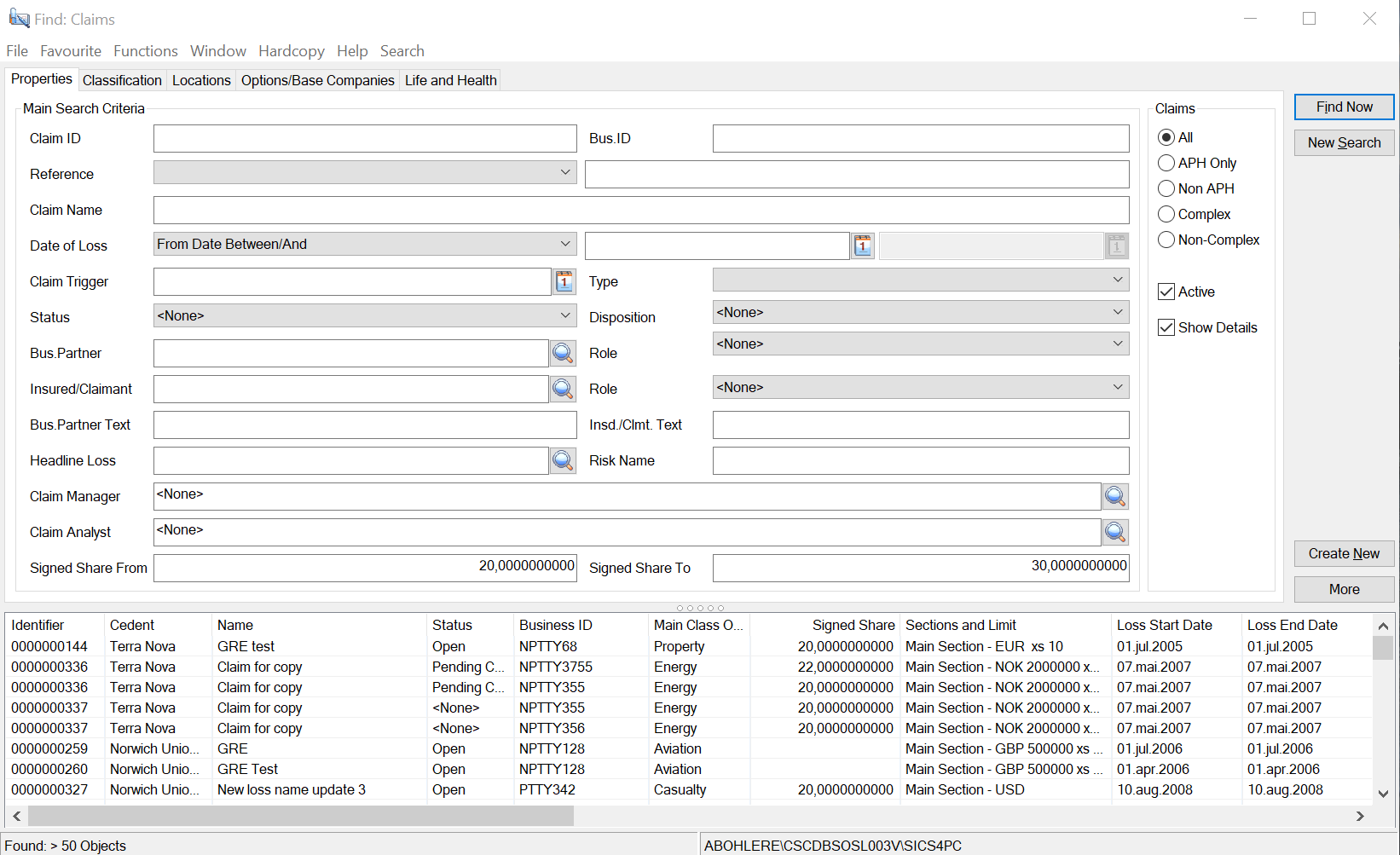The height and width of the screenshot is (855, 1400).
Task: Click the Create New button
Action: 1344,554
